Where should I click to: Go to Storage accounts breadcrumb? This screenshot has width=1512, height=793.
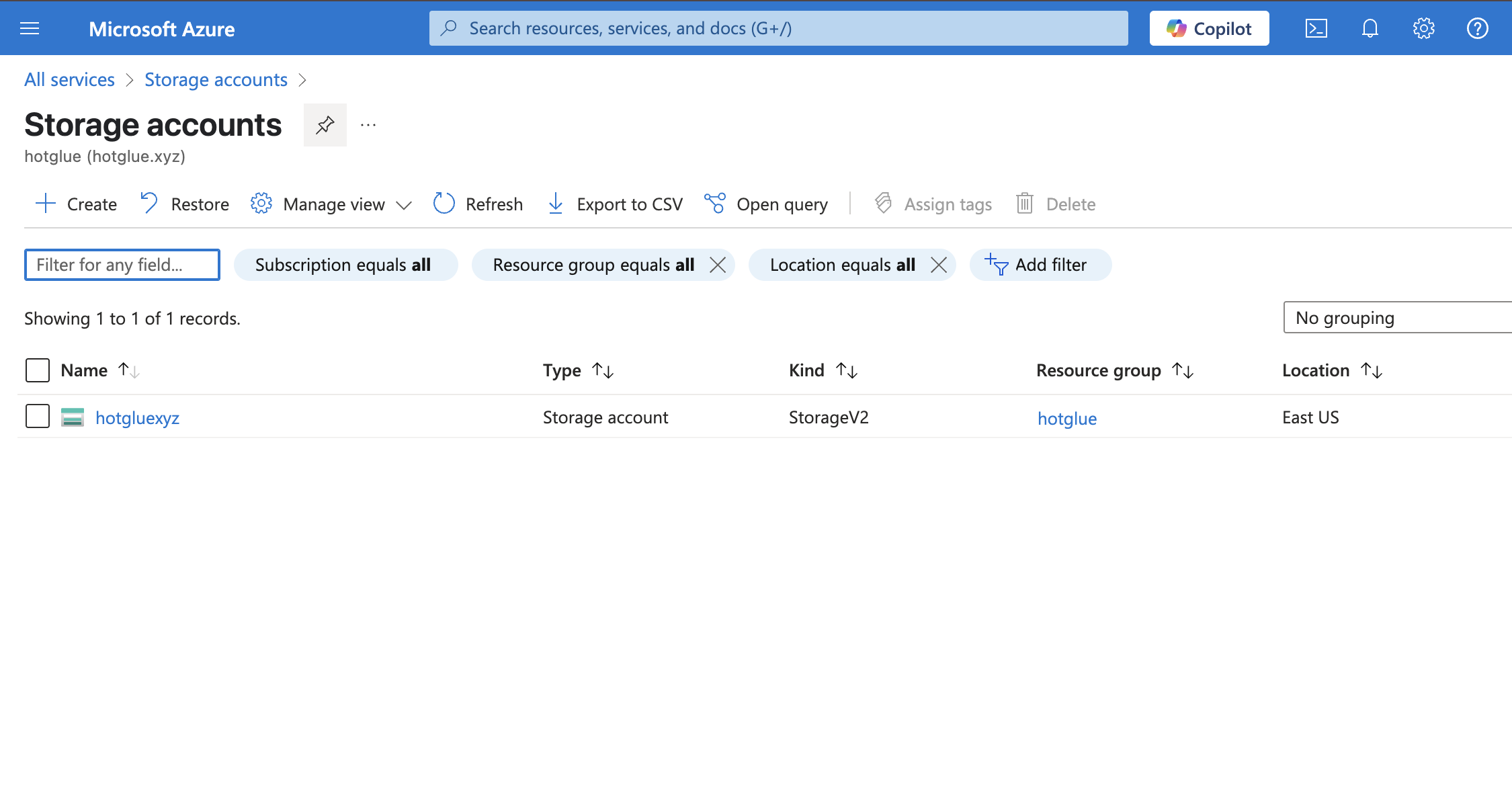tap(216, 79)
